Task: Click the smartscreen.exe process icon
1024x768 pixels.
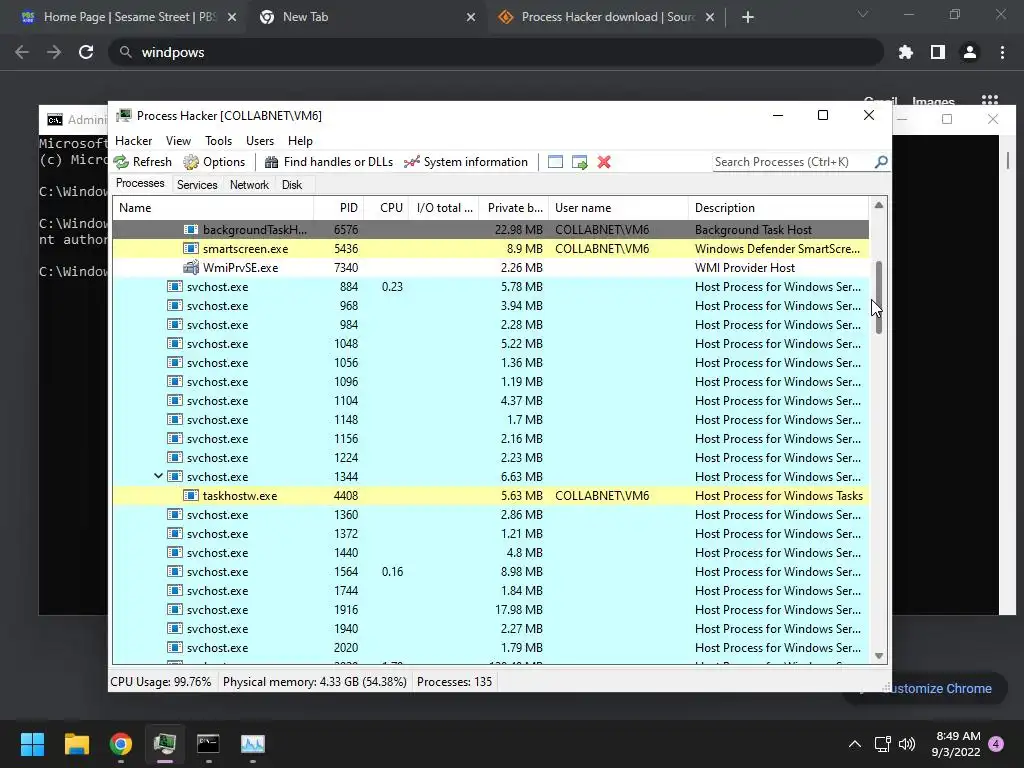Action: [191, 248]
